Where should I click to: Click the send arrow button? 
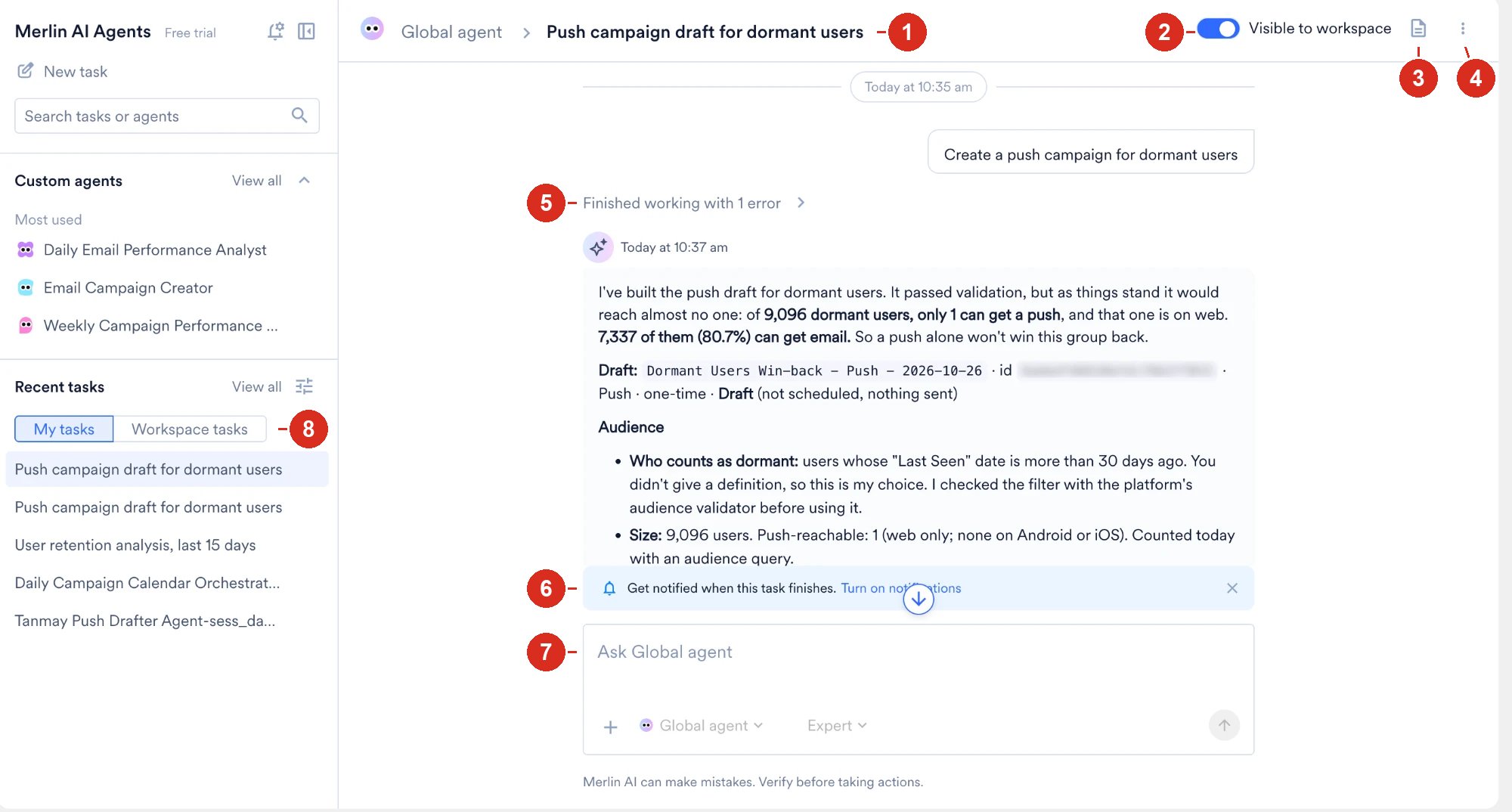point(1224,725)
